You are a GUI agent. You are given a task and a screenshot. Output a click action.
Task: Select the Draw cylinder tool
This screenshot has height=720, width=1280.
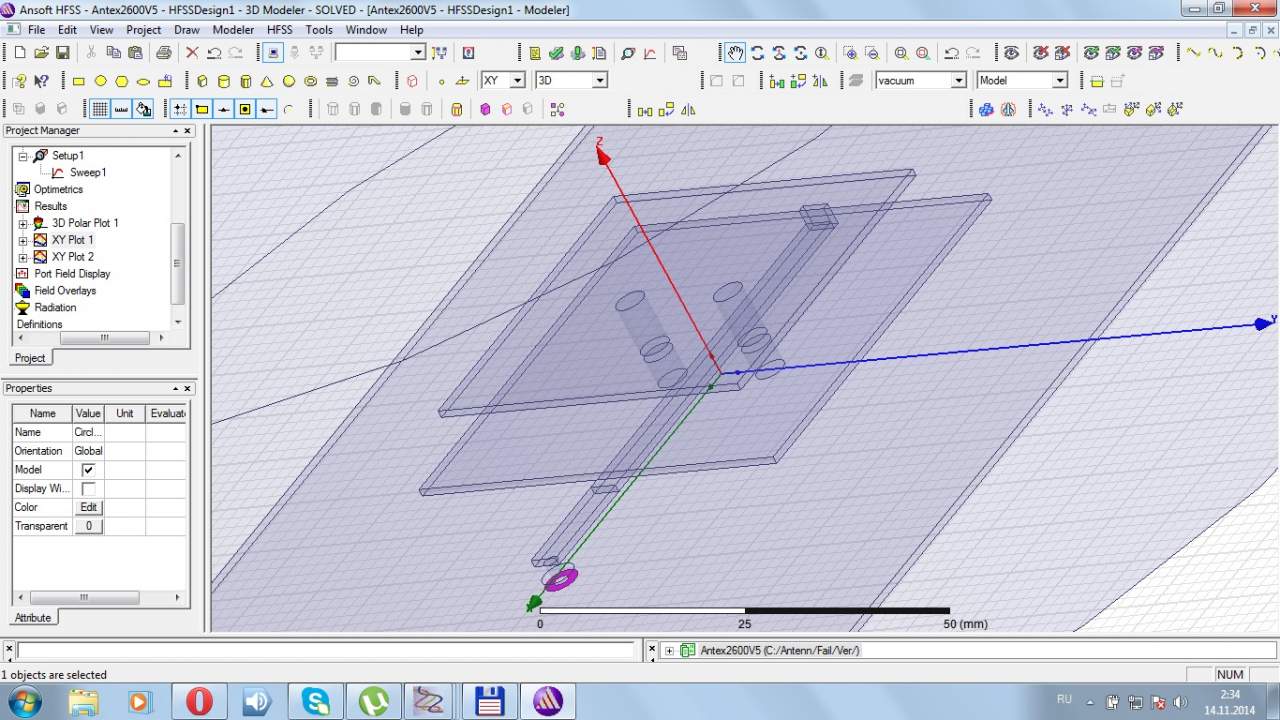(x=224, y=81)
